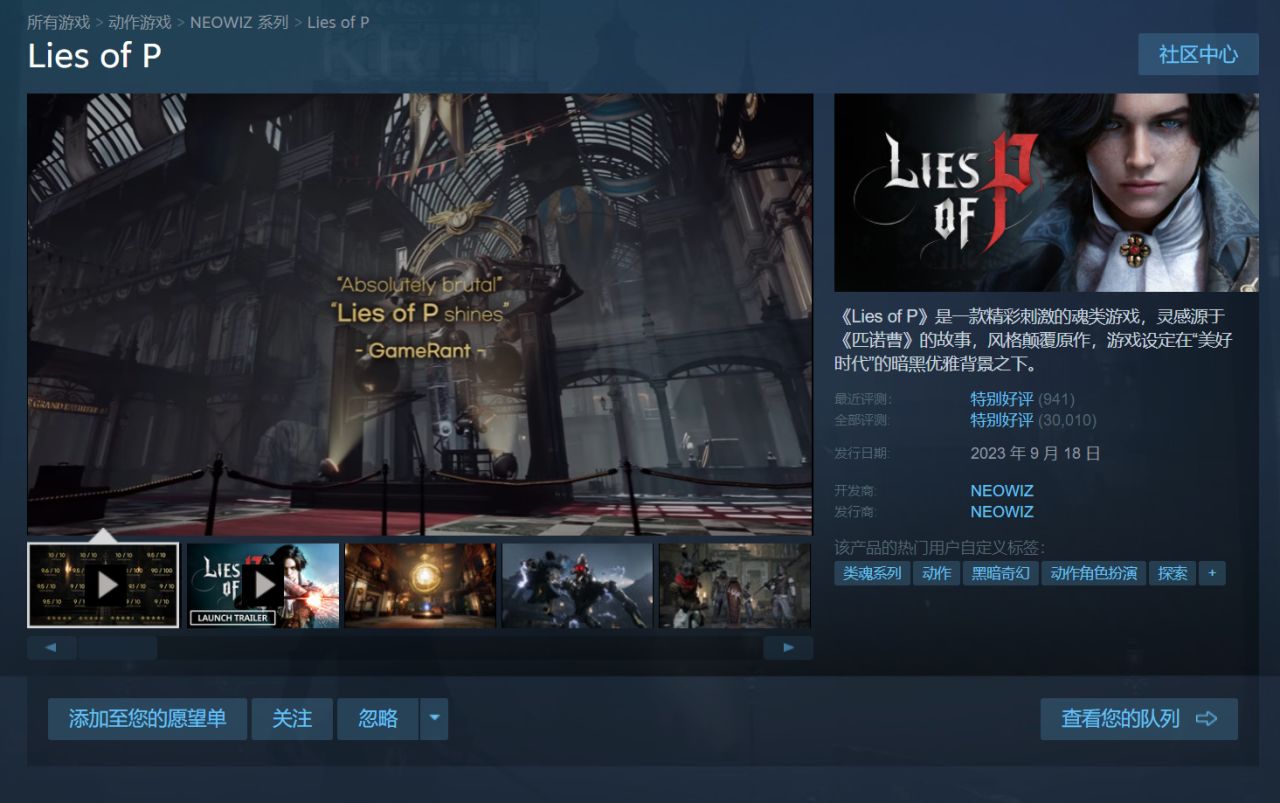Select the 黑暗奇幻 tag
Screen dimensions: 1280x803
coord(1000,573)
